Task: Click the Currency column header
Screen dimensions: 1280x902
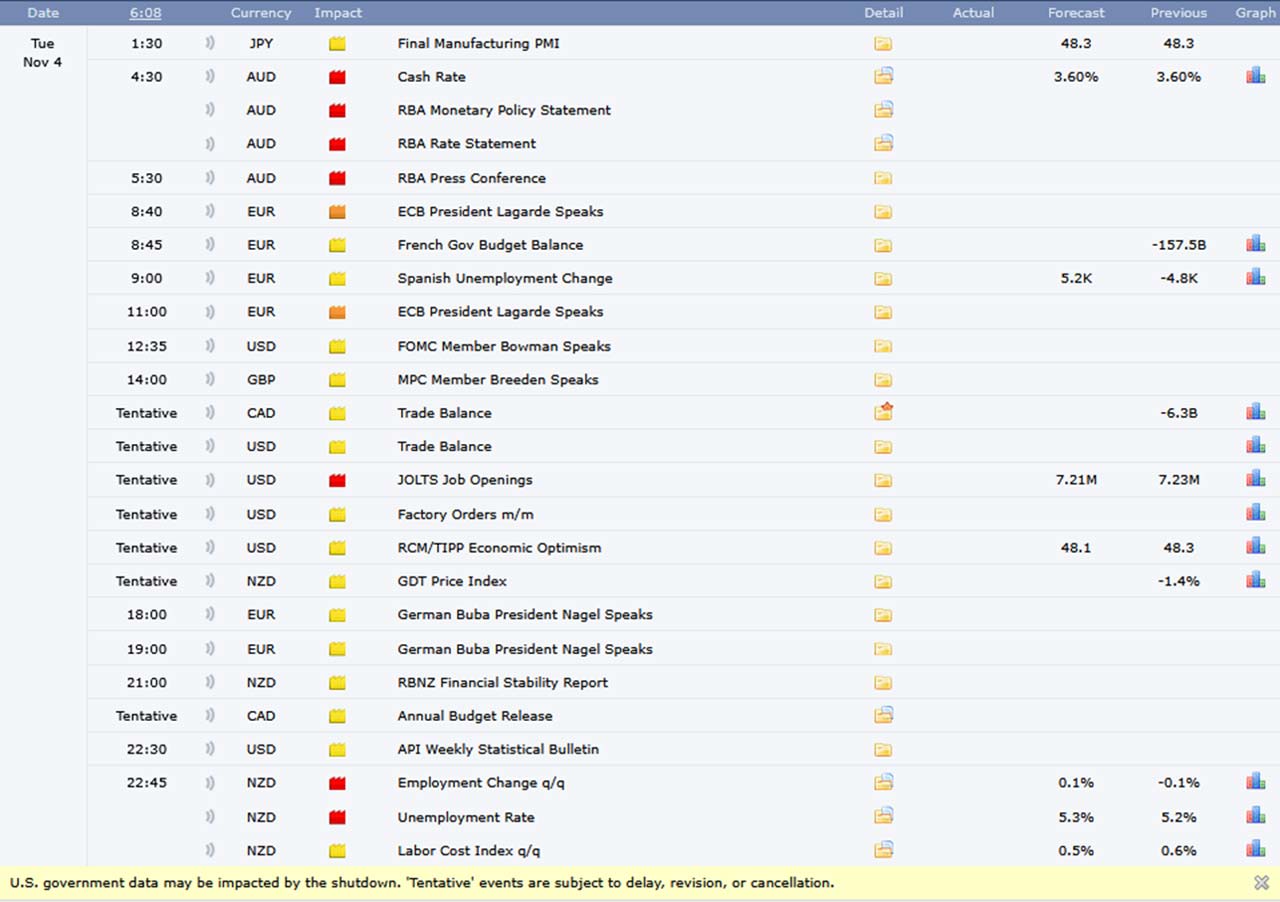Action: pos(260,13)
